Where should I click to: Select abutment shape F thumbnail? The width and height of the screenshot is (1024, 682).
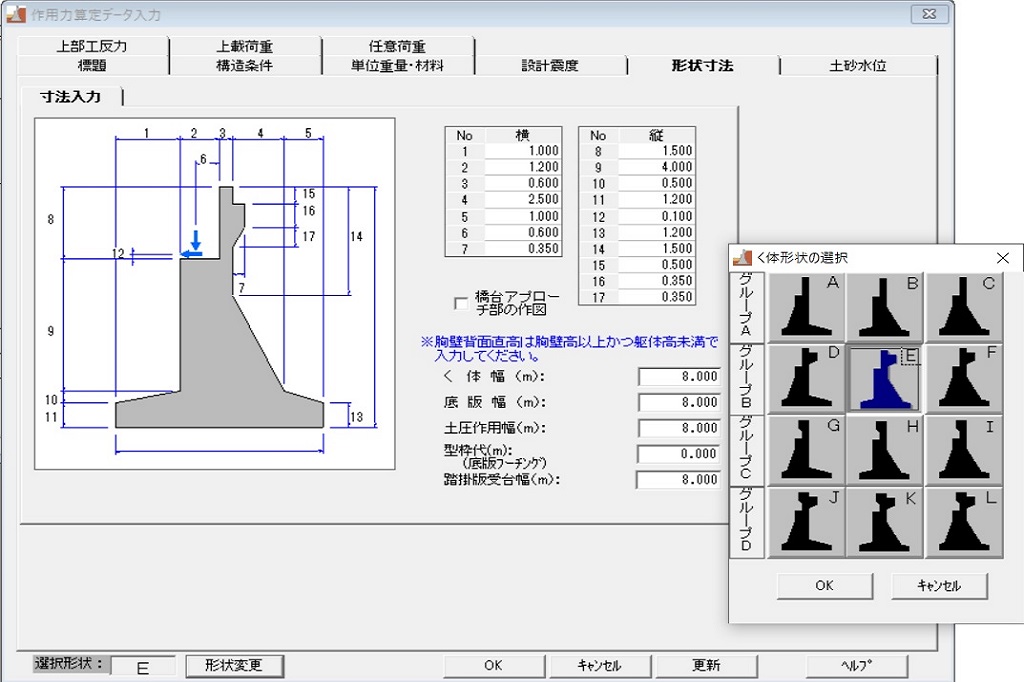click(x=963, y=378)
